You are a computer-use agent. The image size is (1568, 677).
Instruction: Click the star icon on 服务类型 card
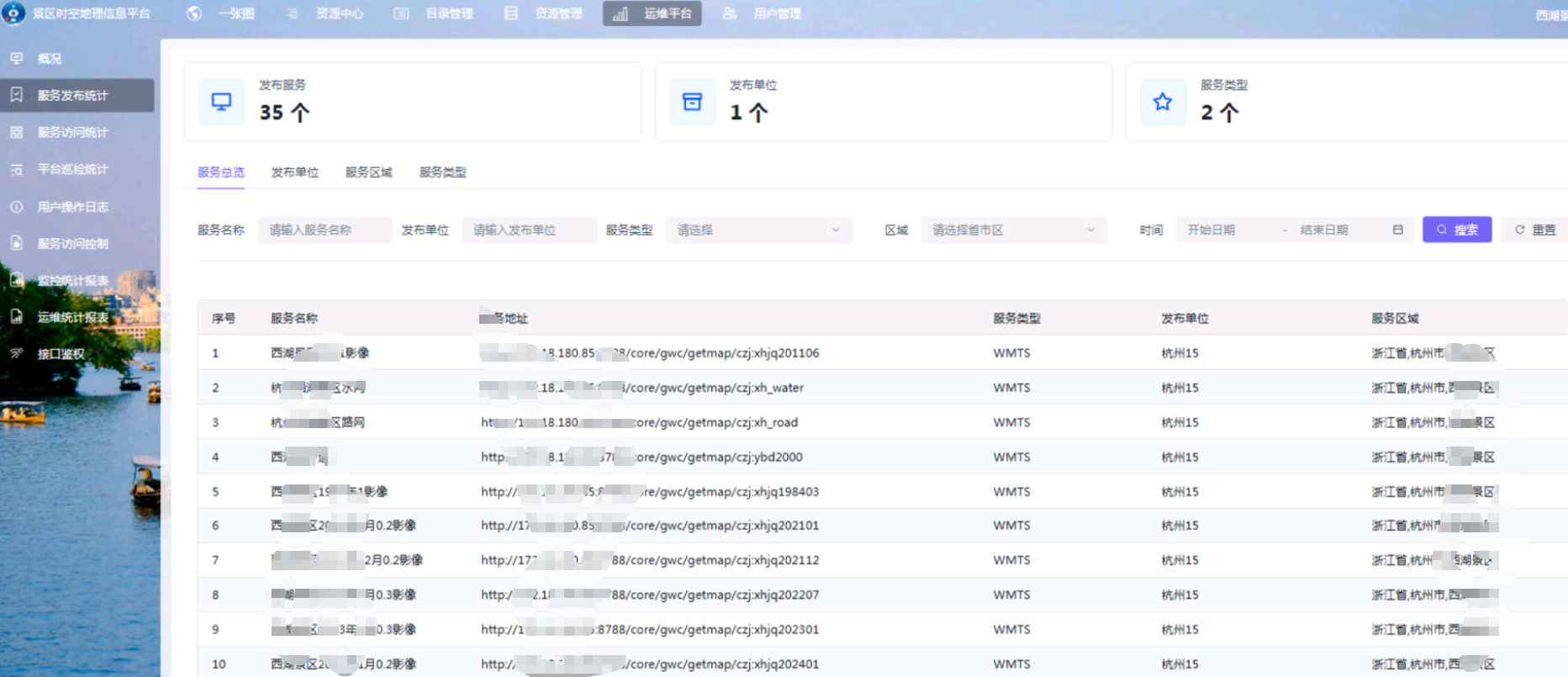pos(1163,102)
